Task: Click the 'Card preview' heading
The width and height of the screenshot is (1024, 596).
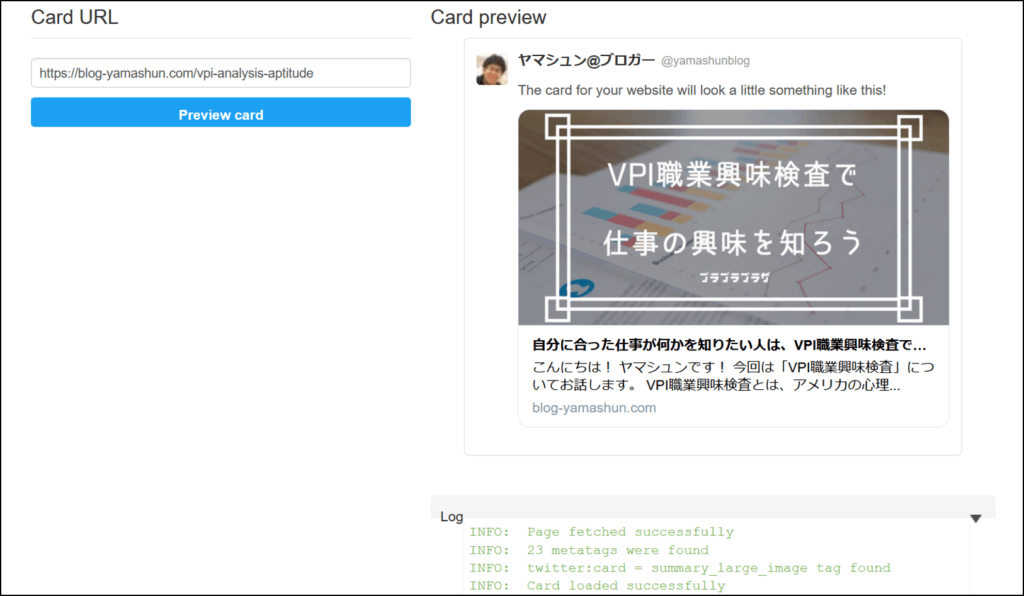Action: (x=488, y=17)
